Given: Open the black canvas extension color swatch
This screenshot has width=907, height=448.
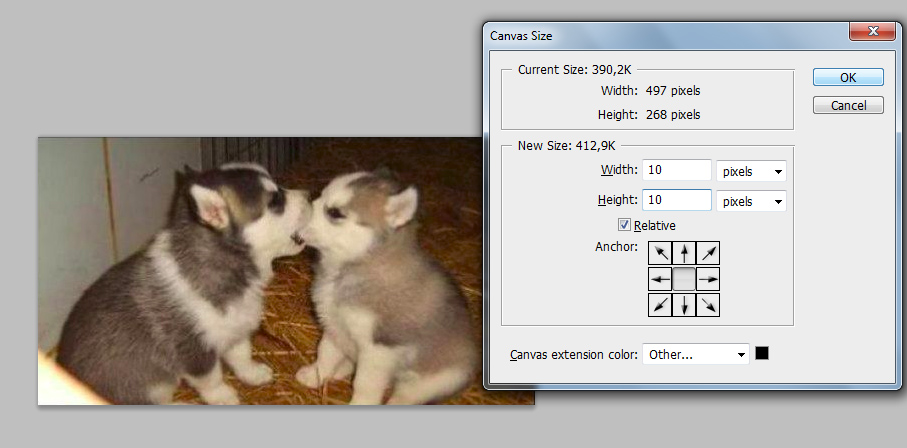Looking at the screenshot, I should 762,353.
